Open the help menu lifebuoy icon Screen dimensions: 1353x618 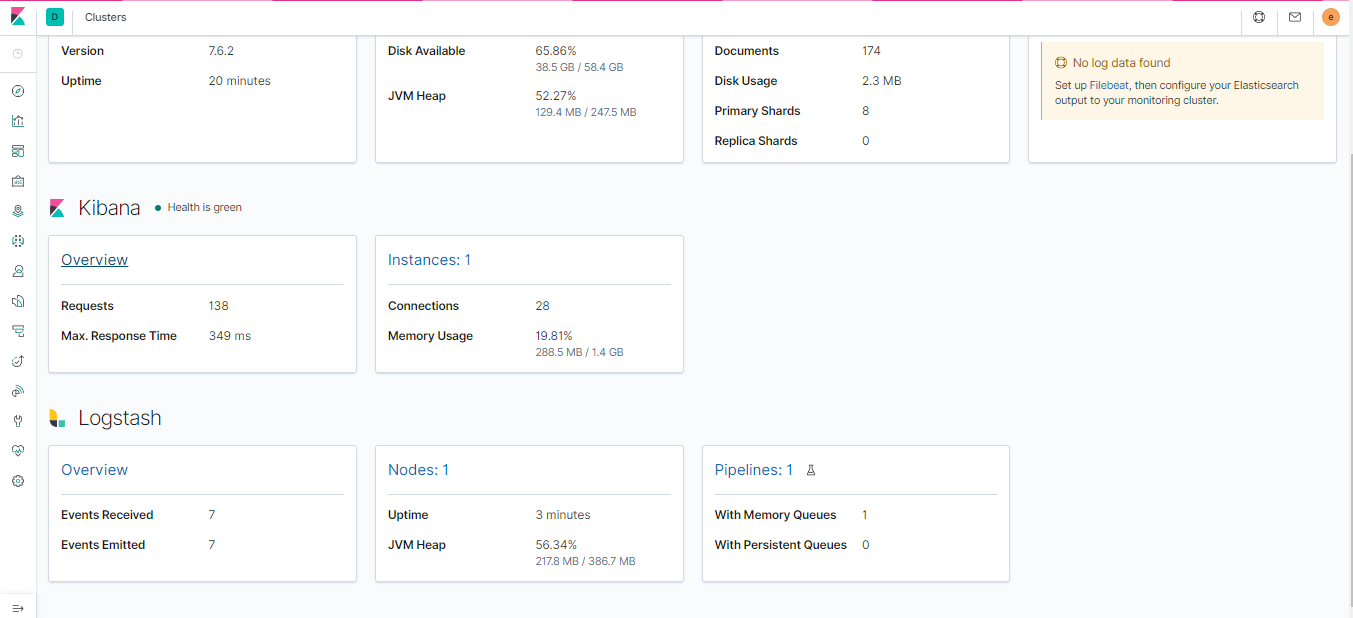click(x=1259, y=17)
